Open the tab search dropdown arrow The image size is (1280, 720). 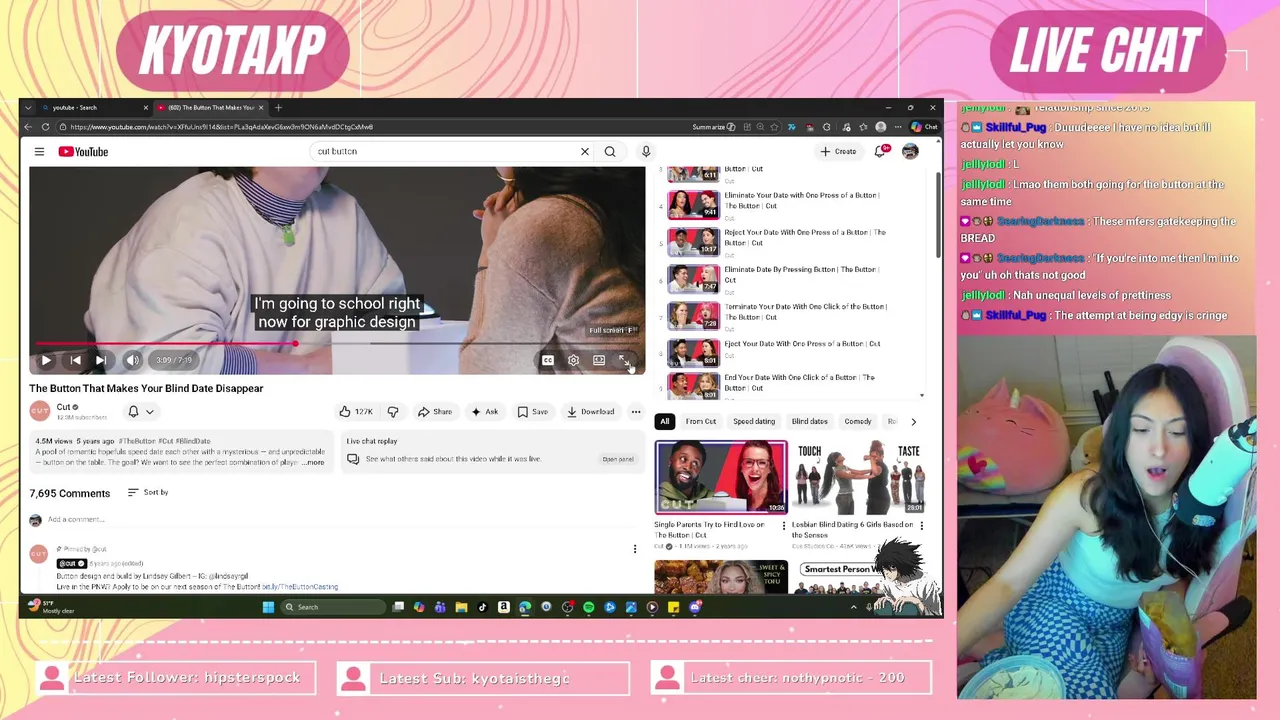click(x=28, y=107)
